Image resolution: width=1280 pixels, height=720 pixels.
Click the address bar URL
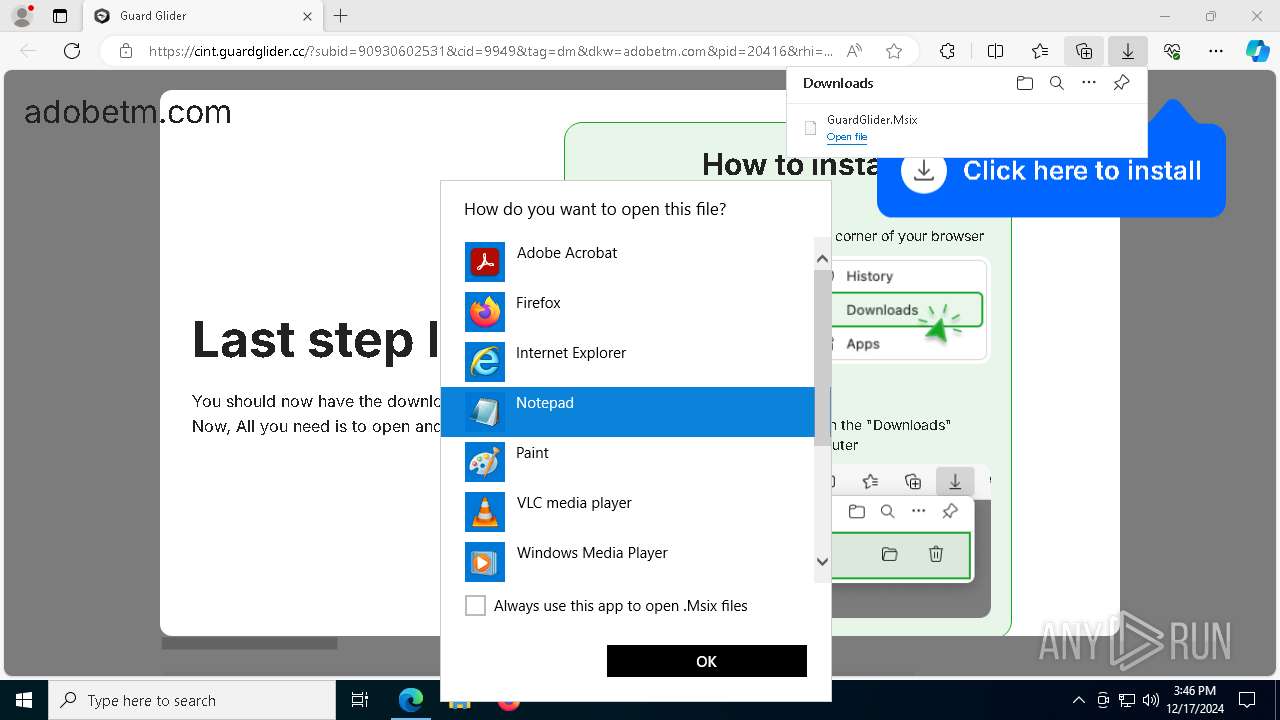(490, 51)
